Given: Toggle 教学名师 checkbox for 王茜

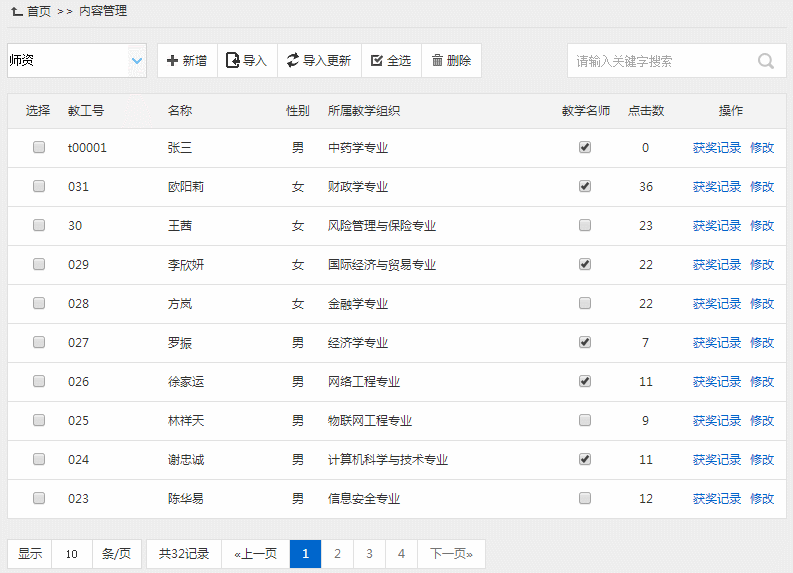Looking at the screenshot, I should click(x=585, y=225).
